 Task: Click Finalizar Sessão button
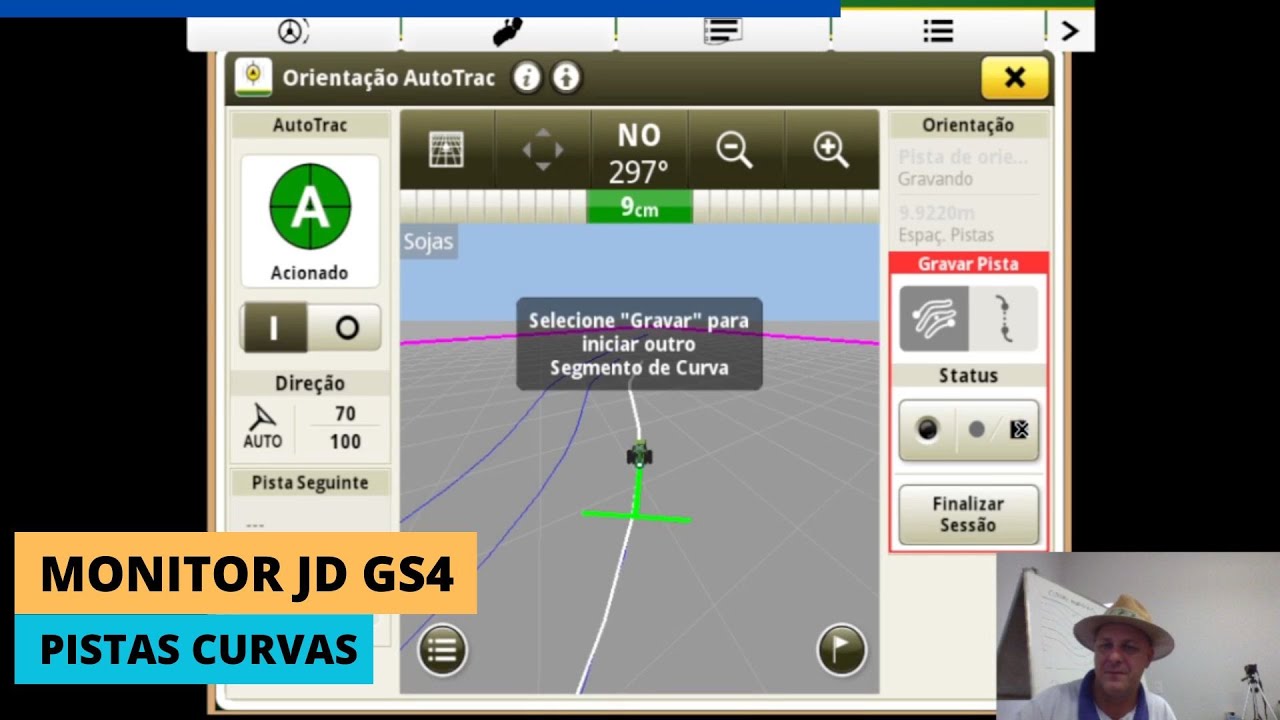(x=968, y=514)
